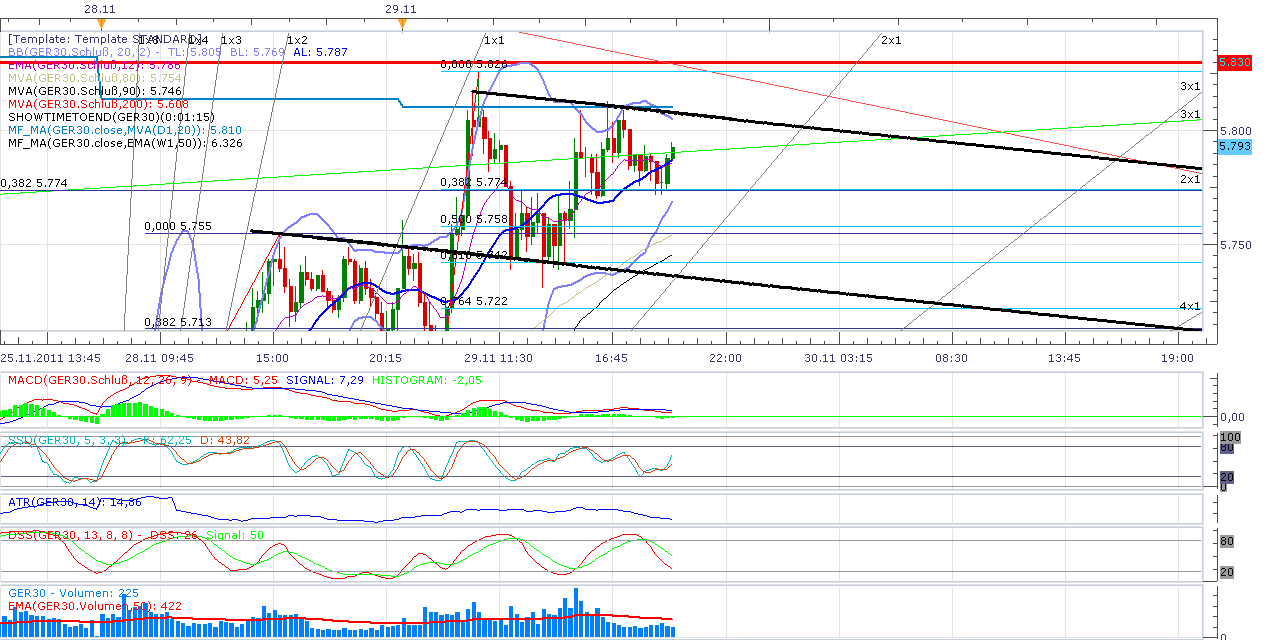Click the 22:00 time axis label
The image size is (1274, 640).
724,358
